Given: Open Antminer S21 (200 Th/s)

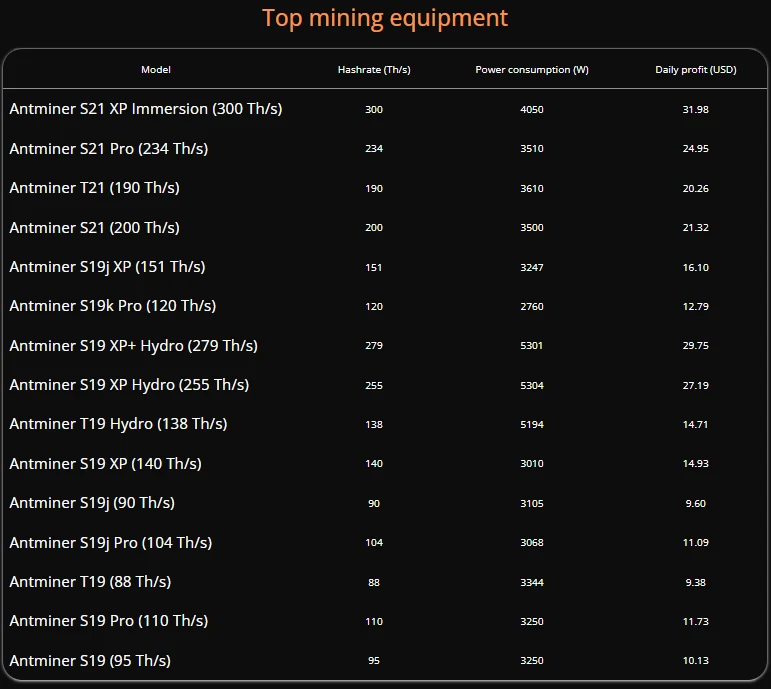Looking at the screenshot, I should (x=94, y=228).
